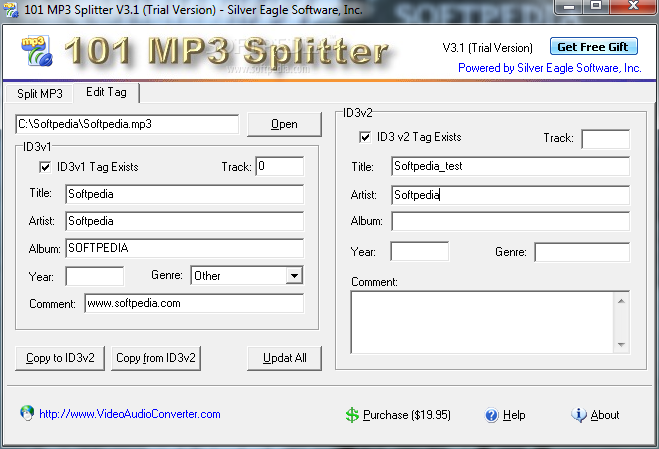Click the ID3v1 Comment field

pos(194,303)
